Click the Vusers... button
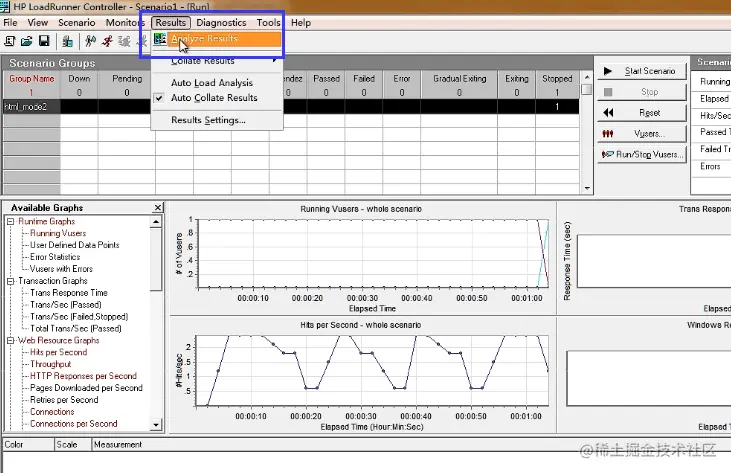This screenshot has width=731, height=473. 642,134
